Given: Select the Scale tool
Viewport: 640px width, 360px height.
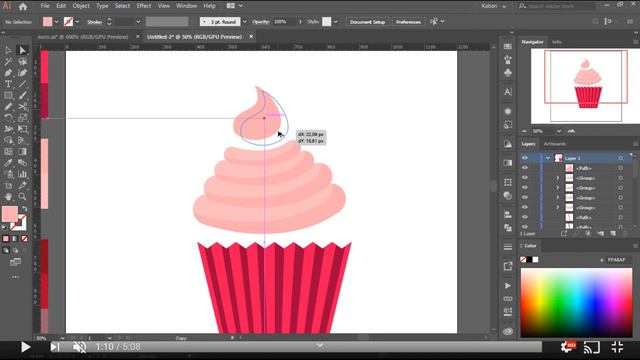Looking at the screenshot, I should pos(22,118).
